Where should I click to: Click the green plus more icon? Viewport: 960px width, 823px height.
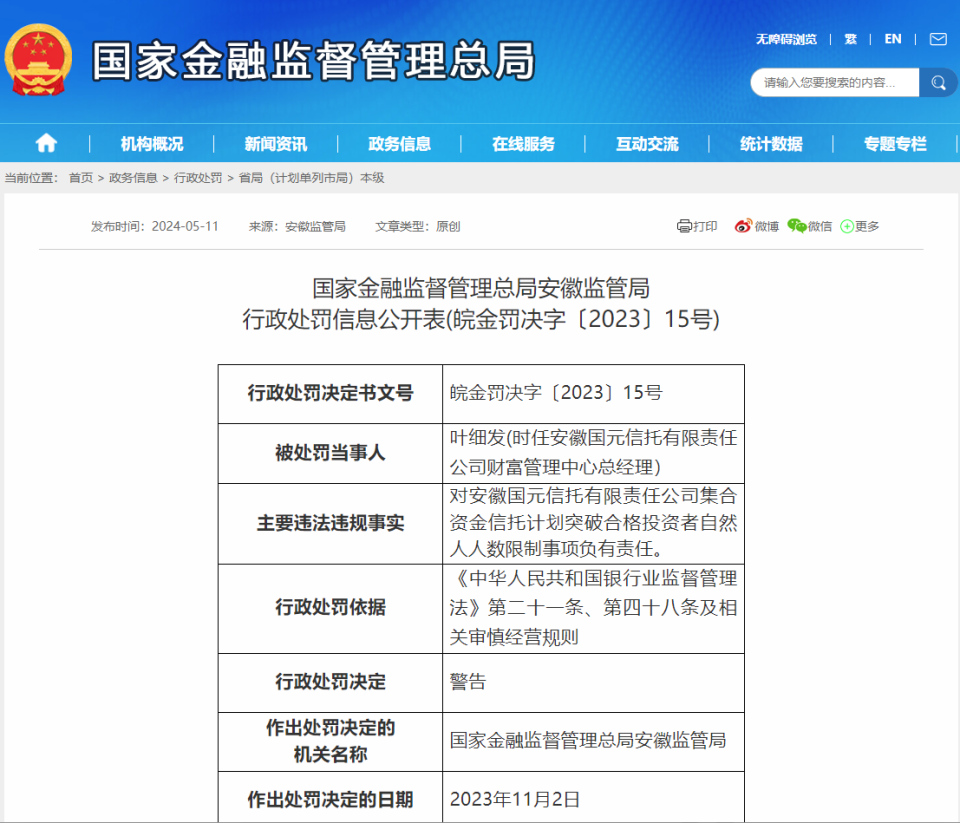847,227
